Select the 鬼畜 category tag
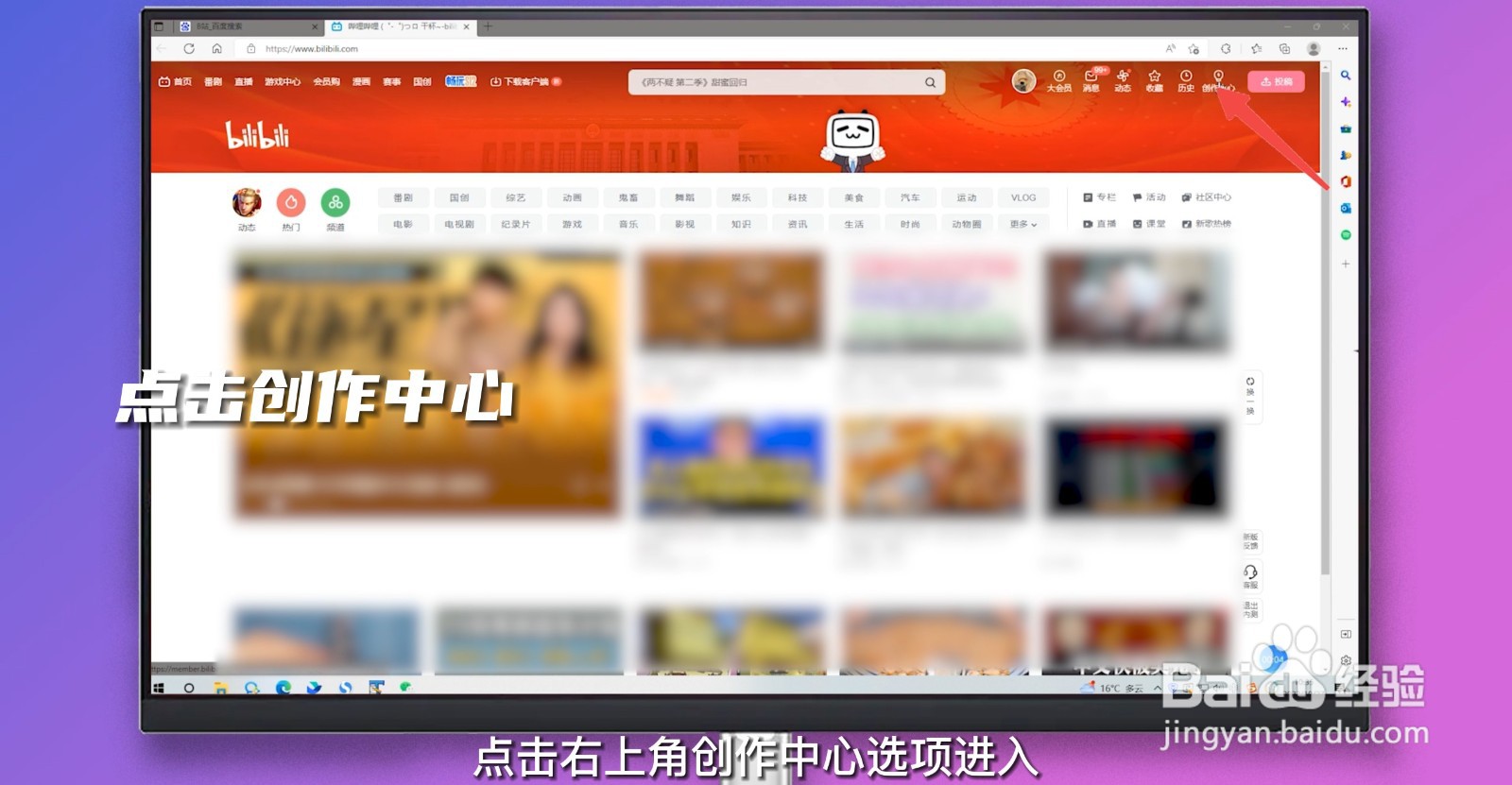This screenshot has height=785, width=1512. (x=628, y=197)
